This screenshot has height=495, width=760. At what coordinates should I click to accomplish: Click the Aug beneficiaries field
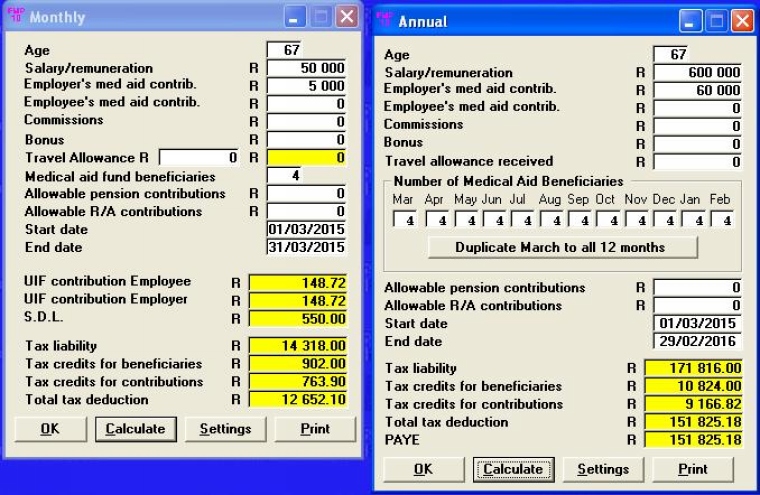tap(551, 220)
